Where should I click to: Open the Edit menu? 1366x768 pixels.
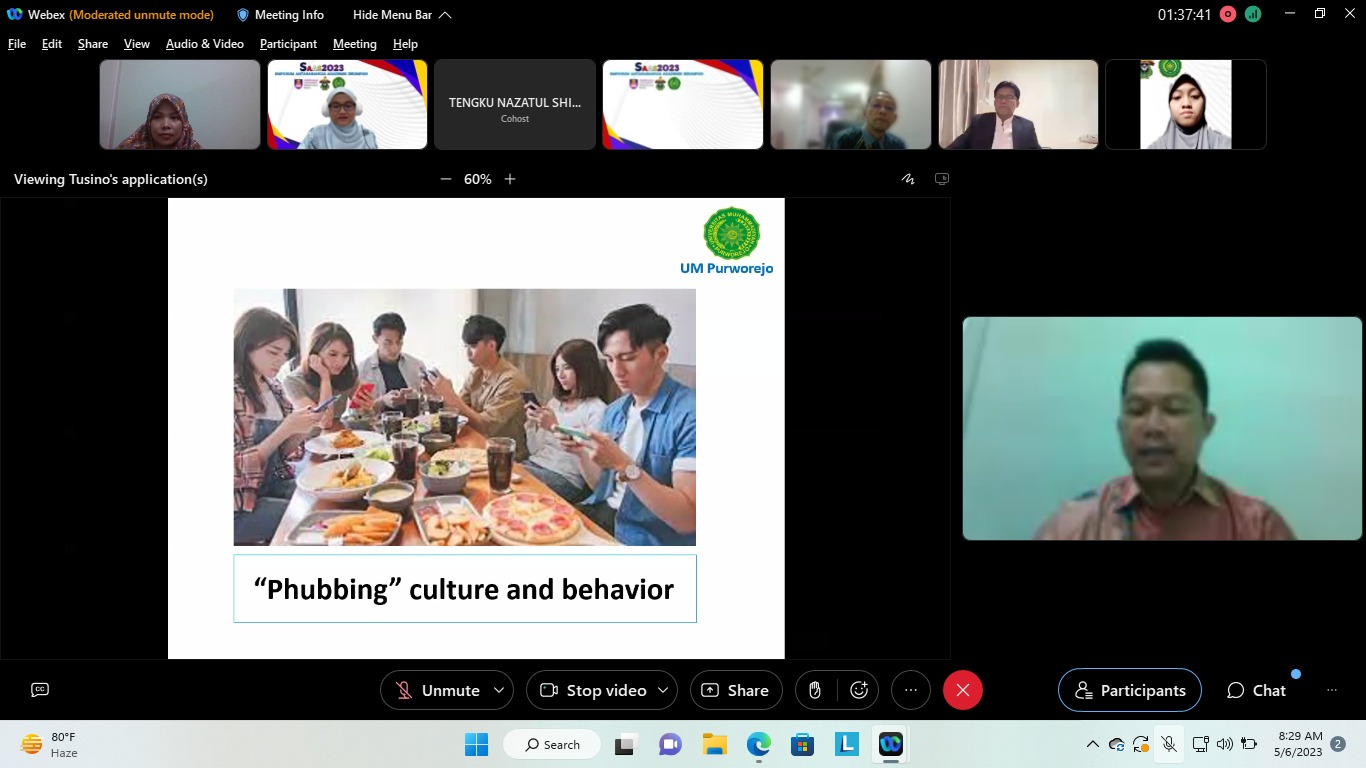pos(52,44)
